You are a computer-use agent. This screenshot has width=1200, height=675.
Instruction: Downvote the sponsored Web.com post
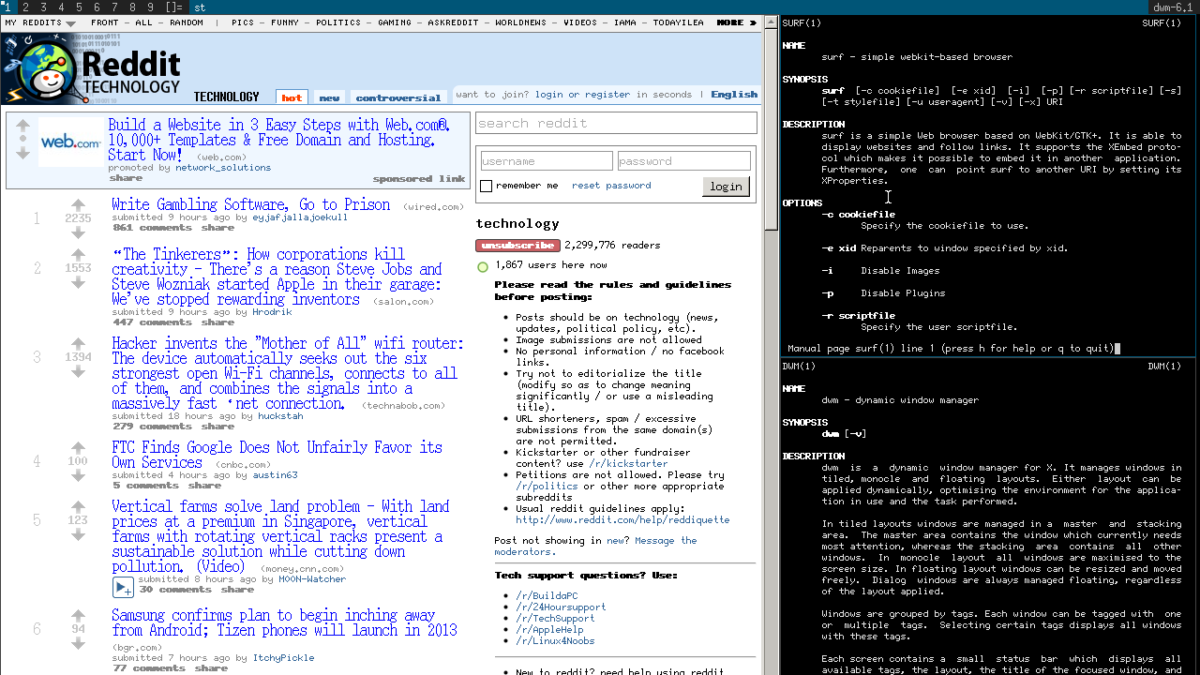(x=23, y=153)
